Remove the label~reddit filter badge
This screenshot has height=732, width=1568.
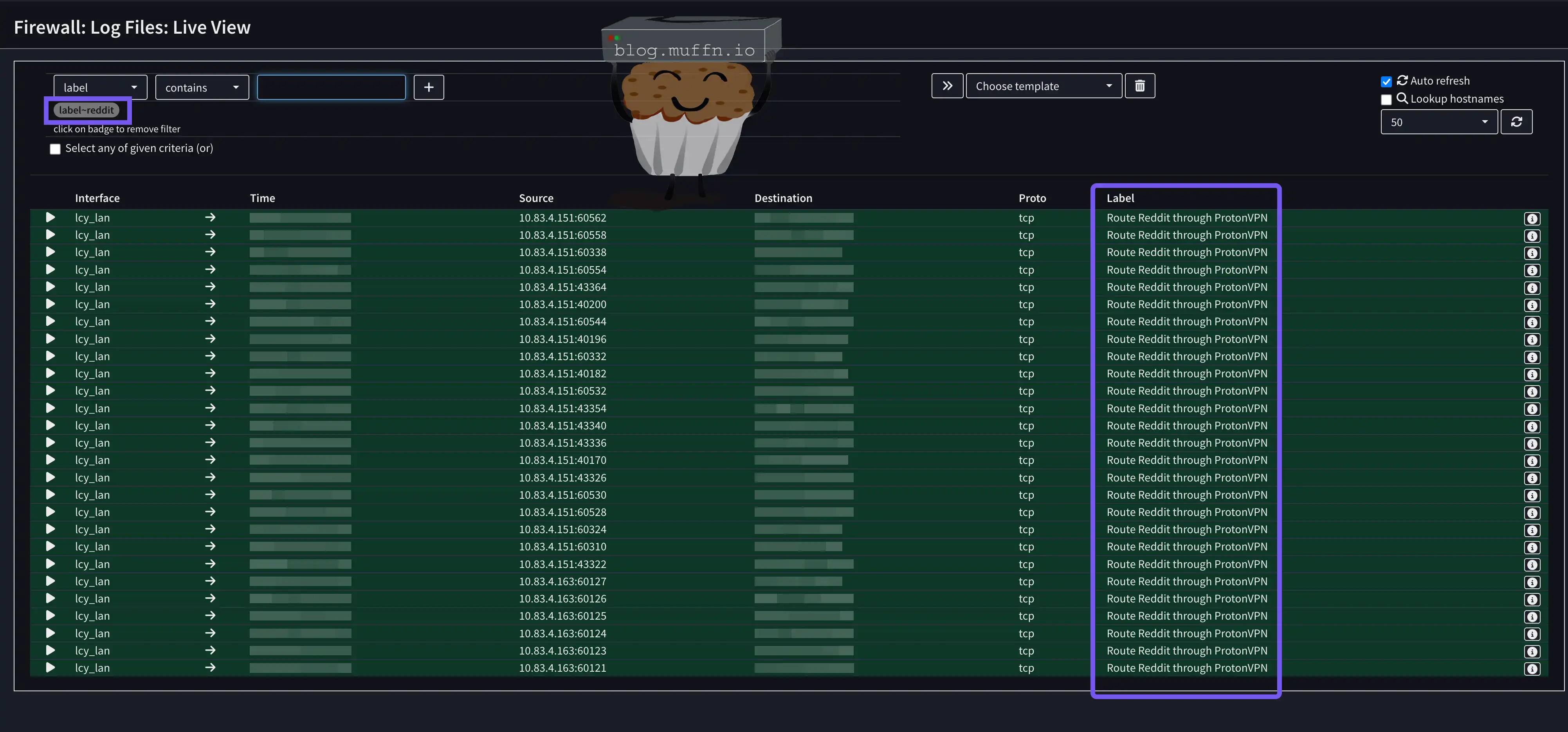pyautogui.click(x=87, y=110)
